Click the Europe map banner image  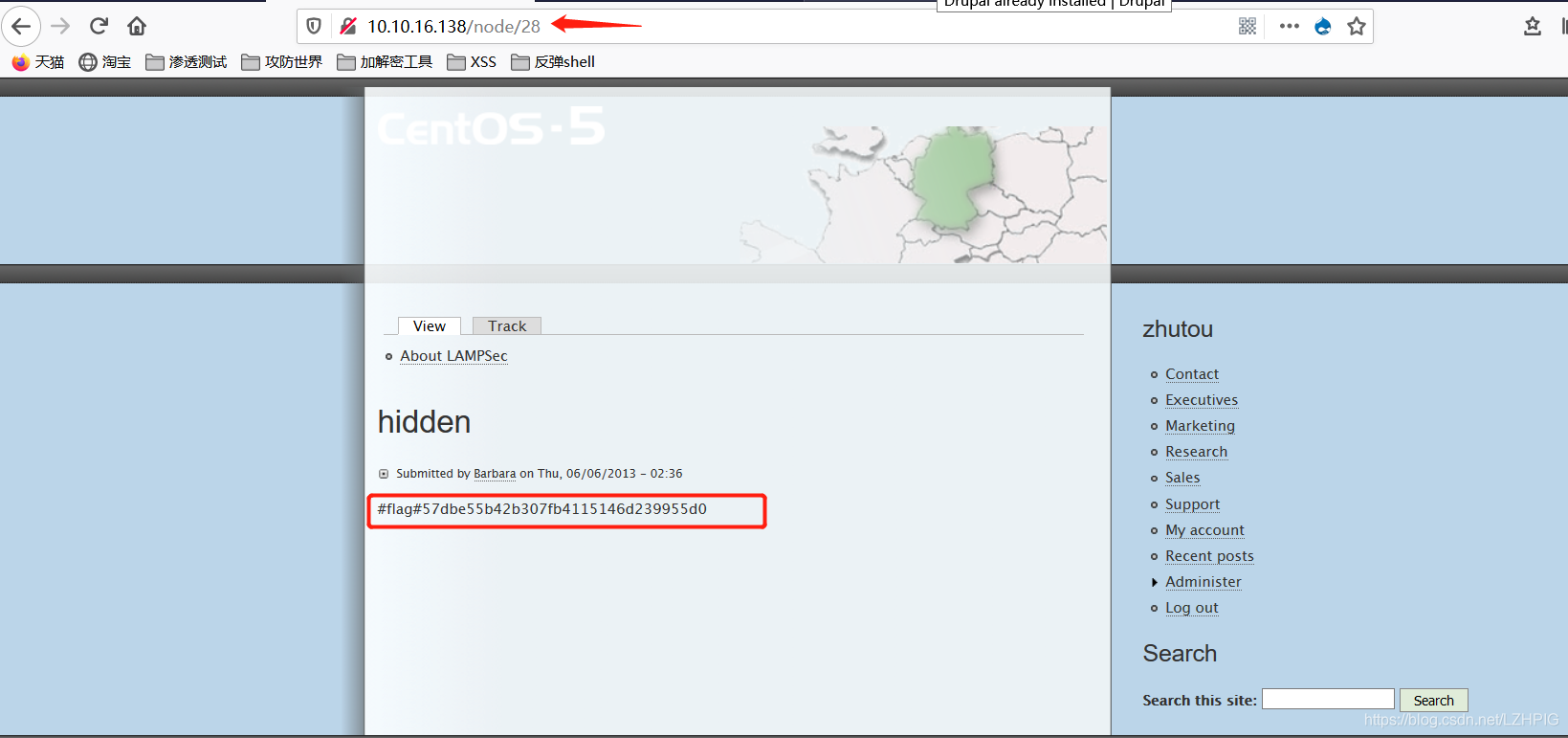click(923, 194)
